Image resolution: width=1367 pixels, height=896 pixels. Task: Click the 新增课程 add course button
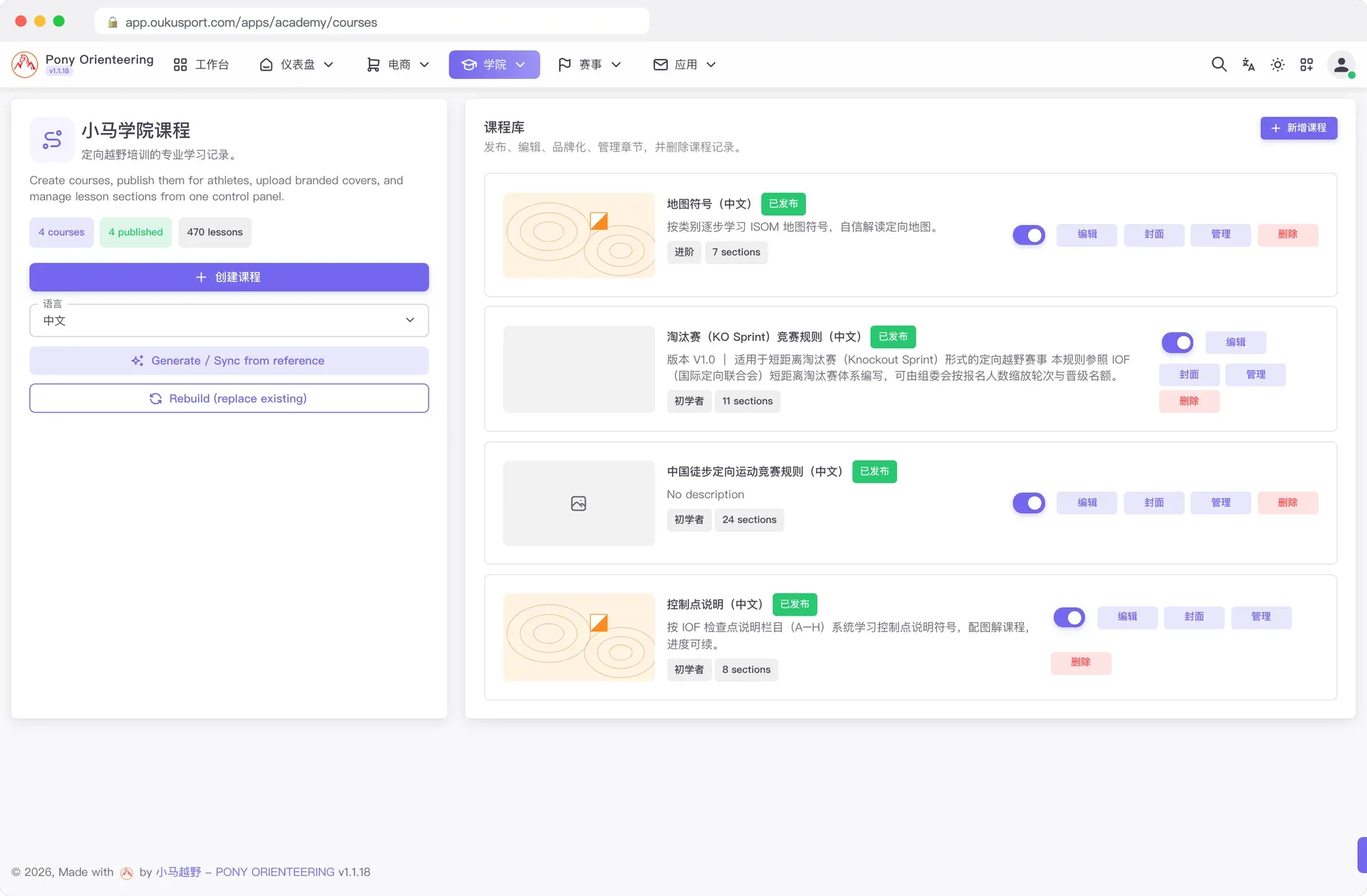[1299, 128]
